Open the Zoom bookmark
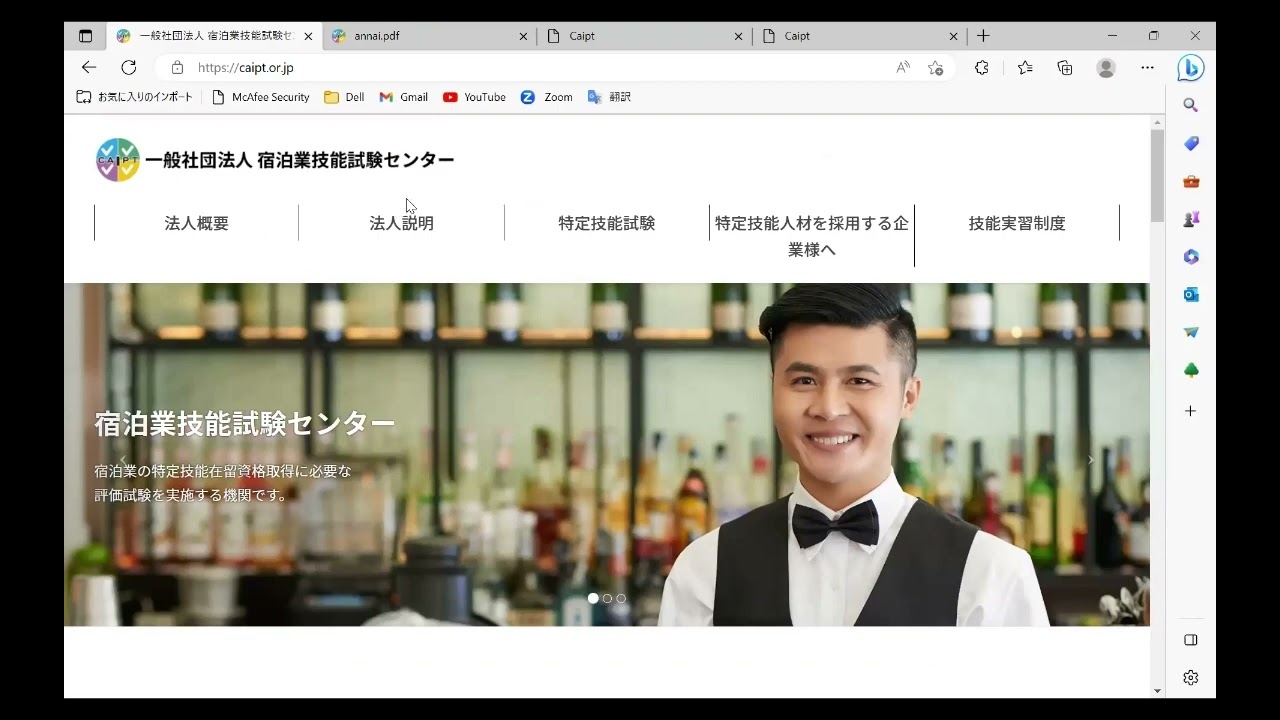 547,97
